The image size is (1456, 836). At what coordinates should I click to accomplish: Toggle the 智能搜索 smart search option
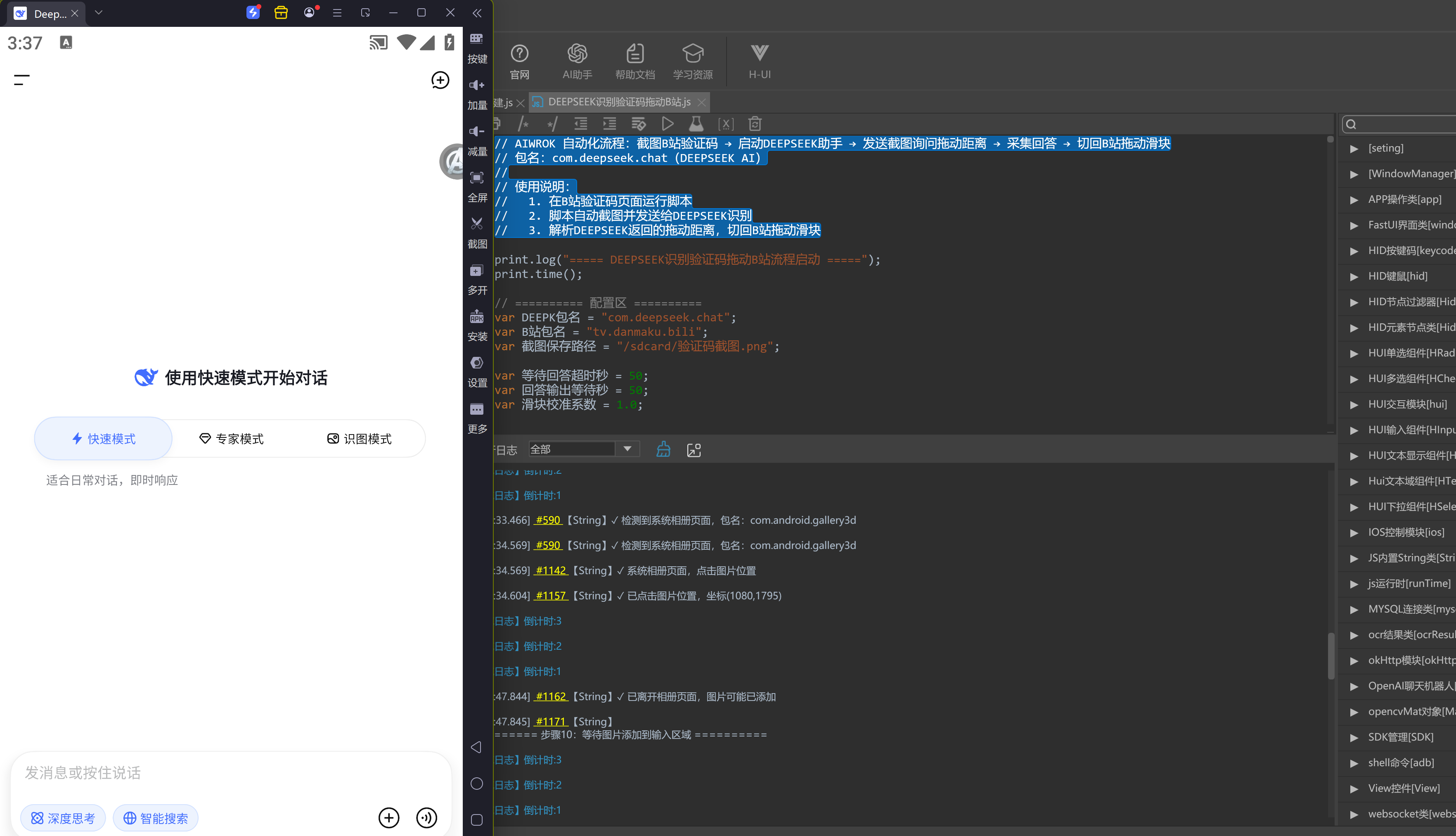click(156, 818)
